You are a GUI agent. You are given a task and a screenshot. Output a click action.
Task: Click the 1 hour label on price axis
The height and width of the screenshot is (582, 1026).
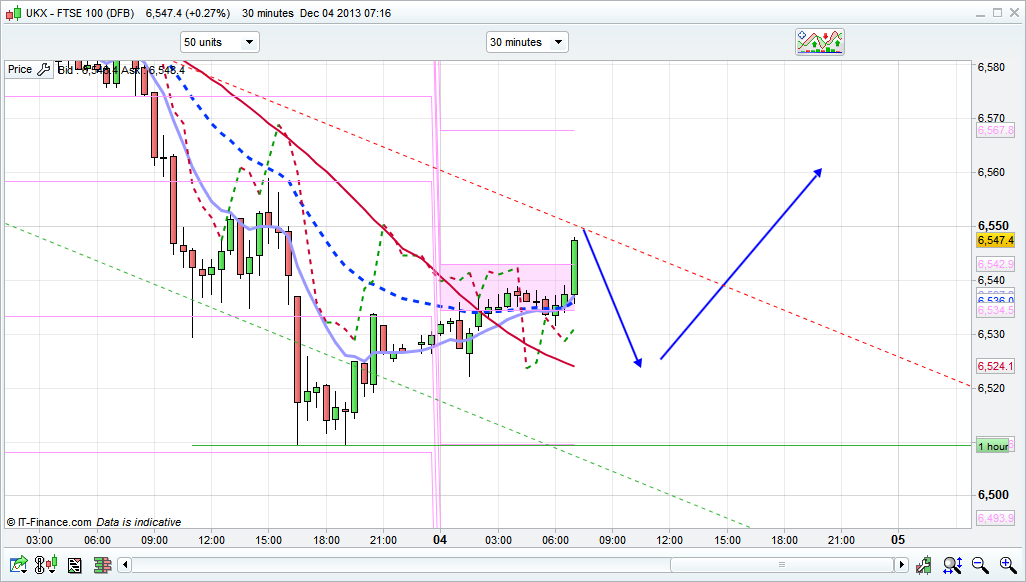(x=992, y=446)
